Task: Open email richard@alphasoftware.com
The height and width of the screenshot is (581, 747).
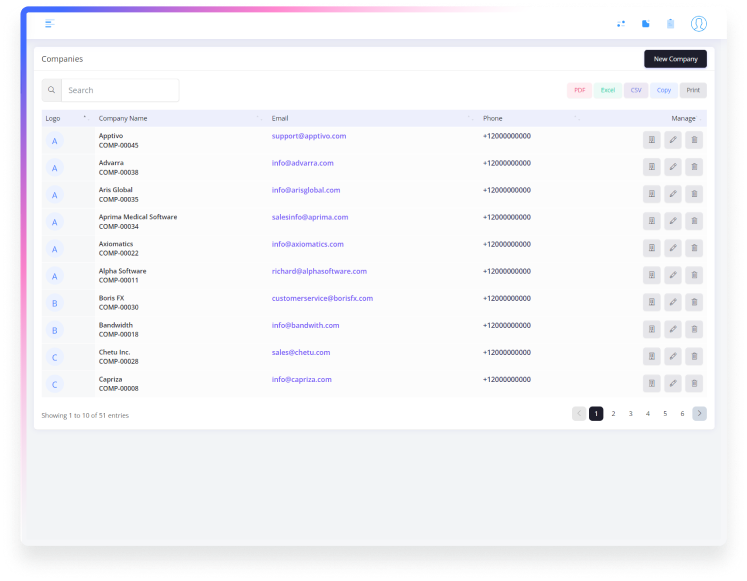Action: pyautogui.click(x=319, y=271)
